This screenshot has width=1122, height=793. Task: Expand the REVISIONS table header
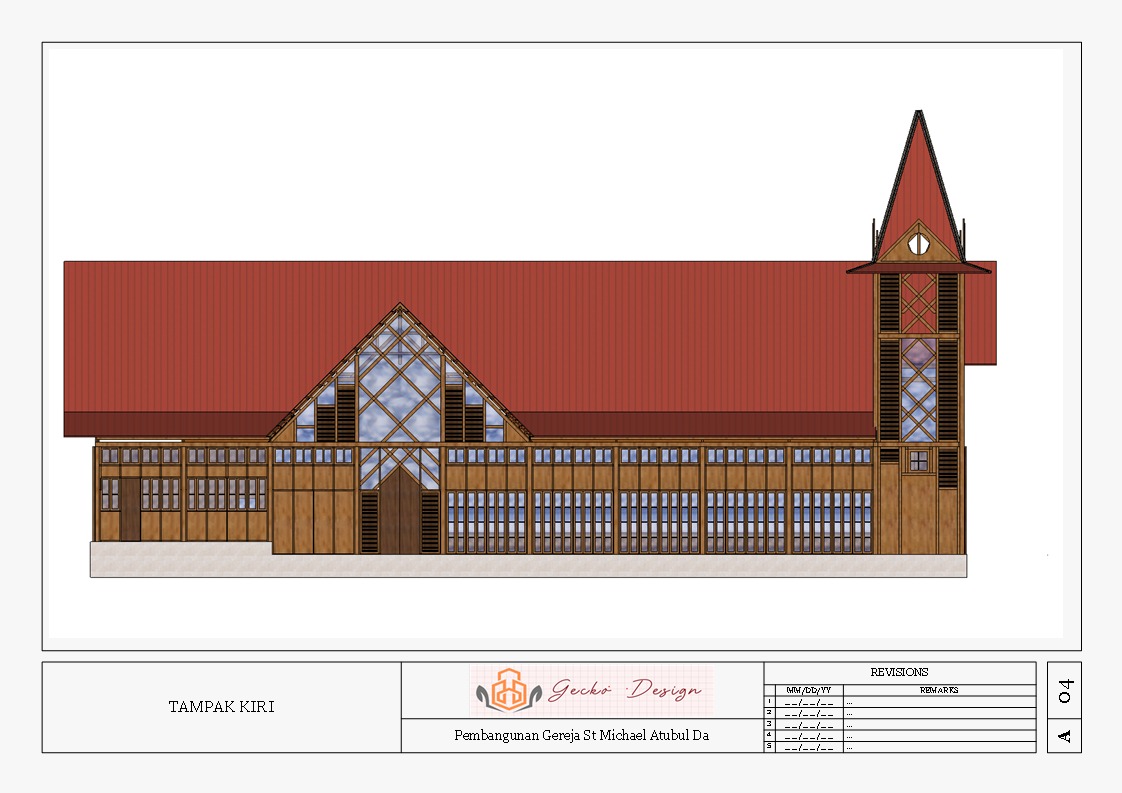(900, 672)
